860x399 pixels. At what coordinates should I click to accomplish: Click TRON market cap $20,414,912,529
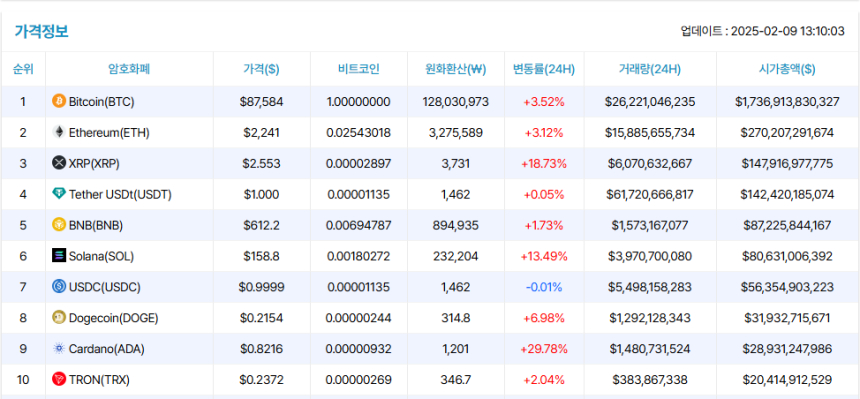click(x=787, y=380)
